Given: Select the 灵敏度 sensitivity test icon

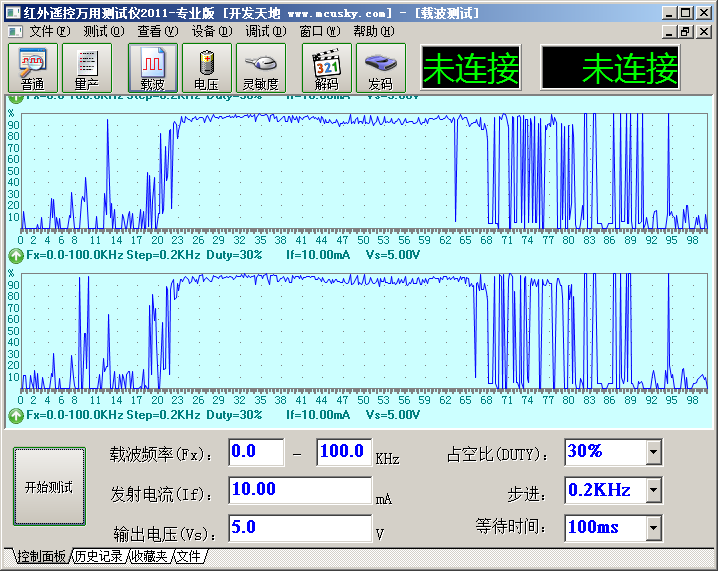Looking at the screenshot, I should coord(261,68).
